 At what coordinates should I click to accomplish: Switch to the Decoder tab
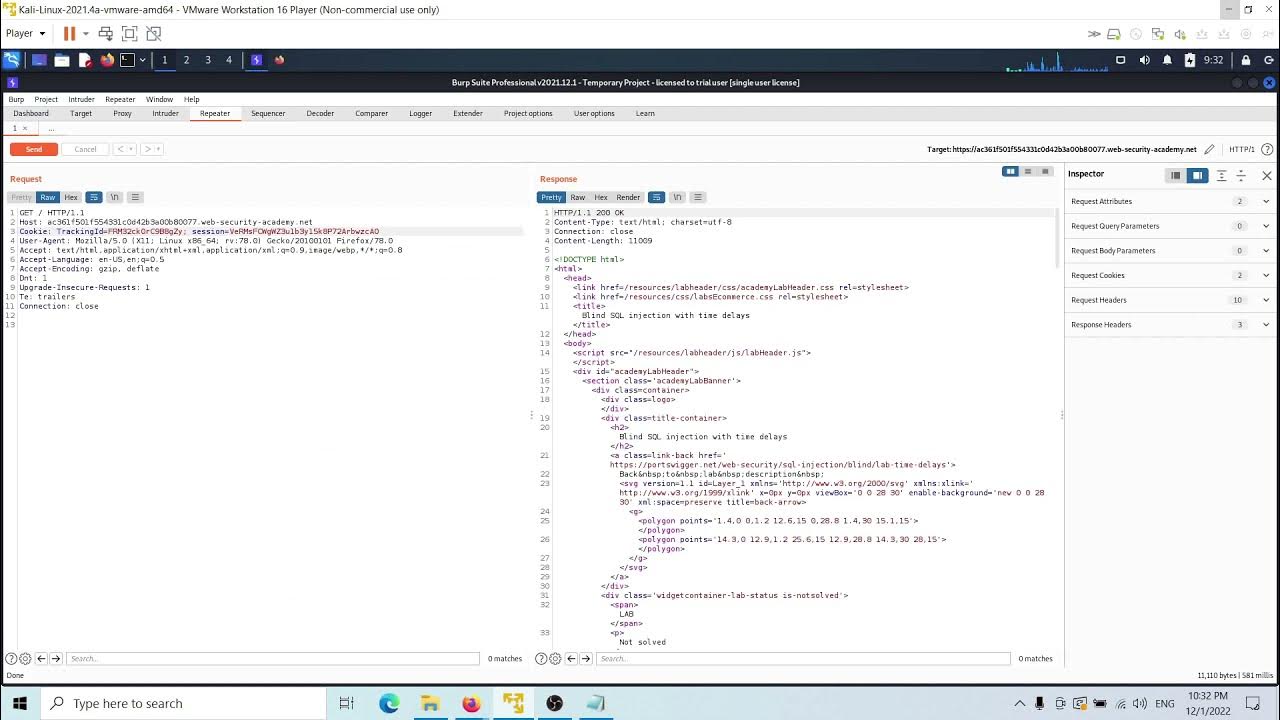click(320, 113)
